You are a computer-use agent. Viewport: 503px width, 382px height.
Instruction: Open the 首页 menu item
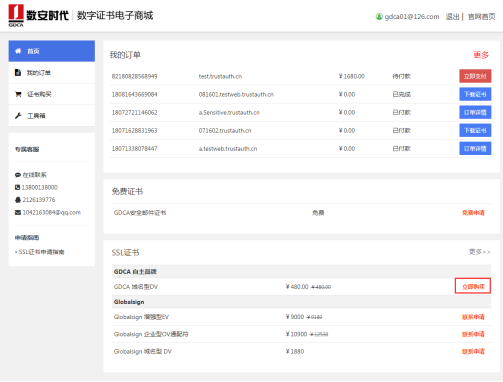point(52,51)
